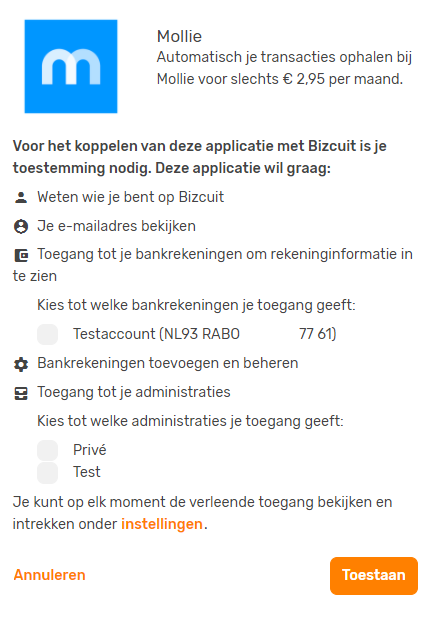Click the wallet icon beside 'Toegang tot je bankrekeningen'
Screen dimensions: 439x619
pos(21,255)
